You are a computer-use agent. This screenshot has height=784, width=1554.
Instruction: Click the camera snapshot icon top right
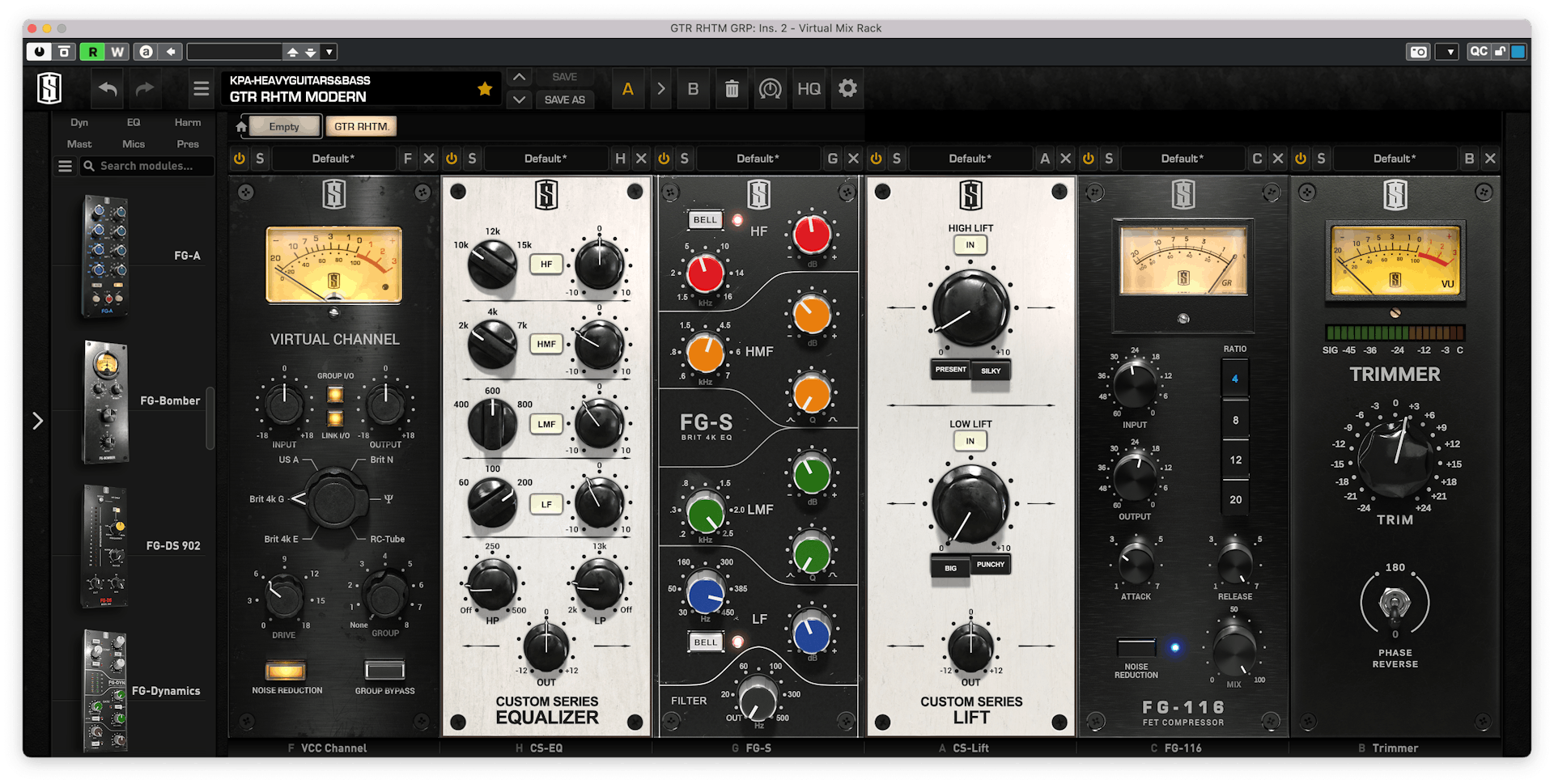click(x=1418, y=51)
